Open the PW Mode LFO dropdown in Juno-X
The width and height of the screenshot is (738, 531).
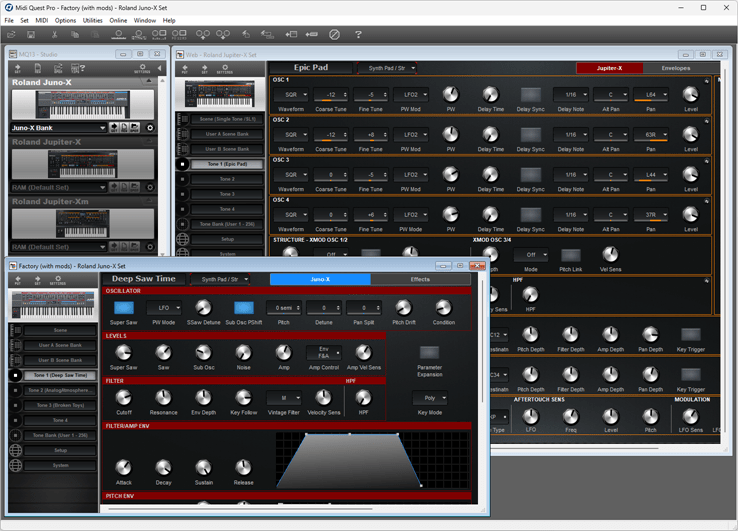[164, 308]
